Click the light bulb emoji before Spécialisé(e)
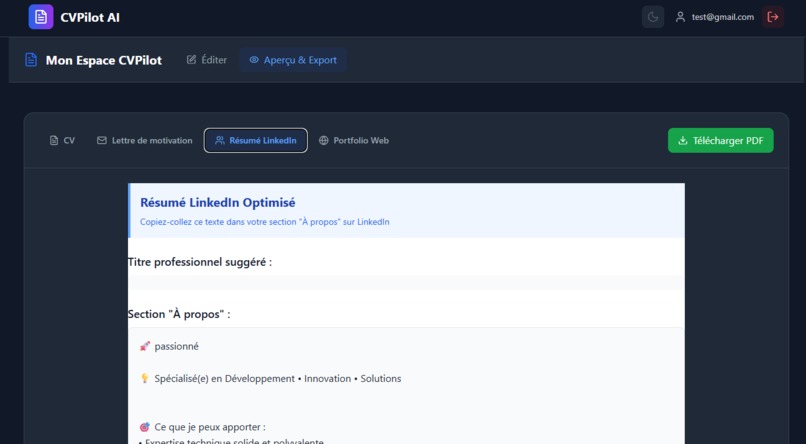 [x=144, y=379]
